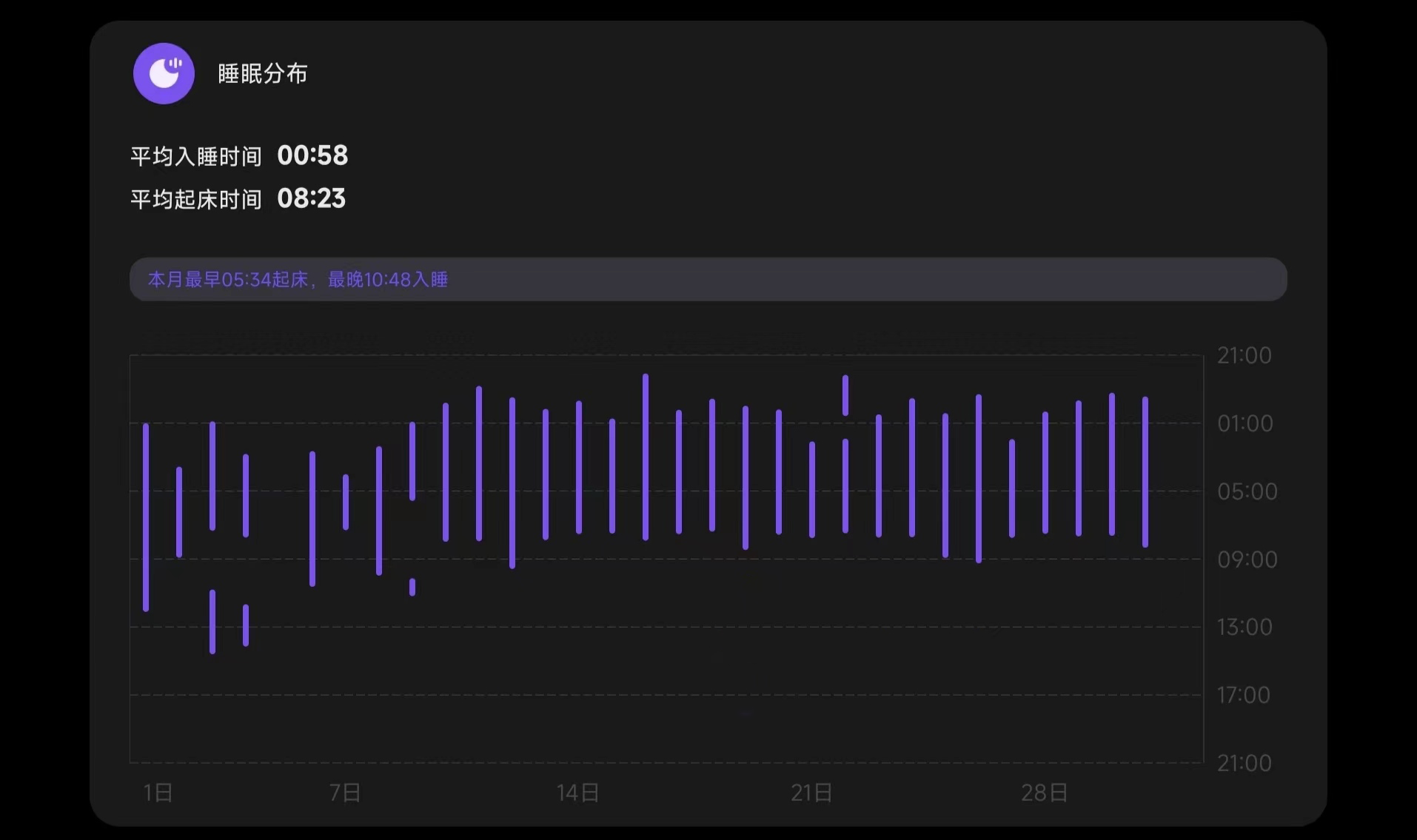Tap the sleep bar above 14日

(x=579, y=466)
